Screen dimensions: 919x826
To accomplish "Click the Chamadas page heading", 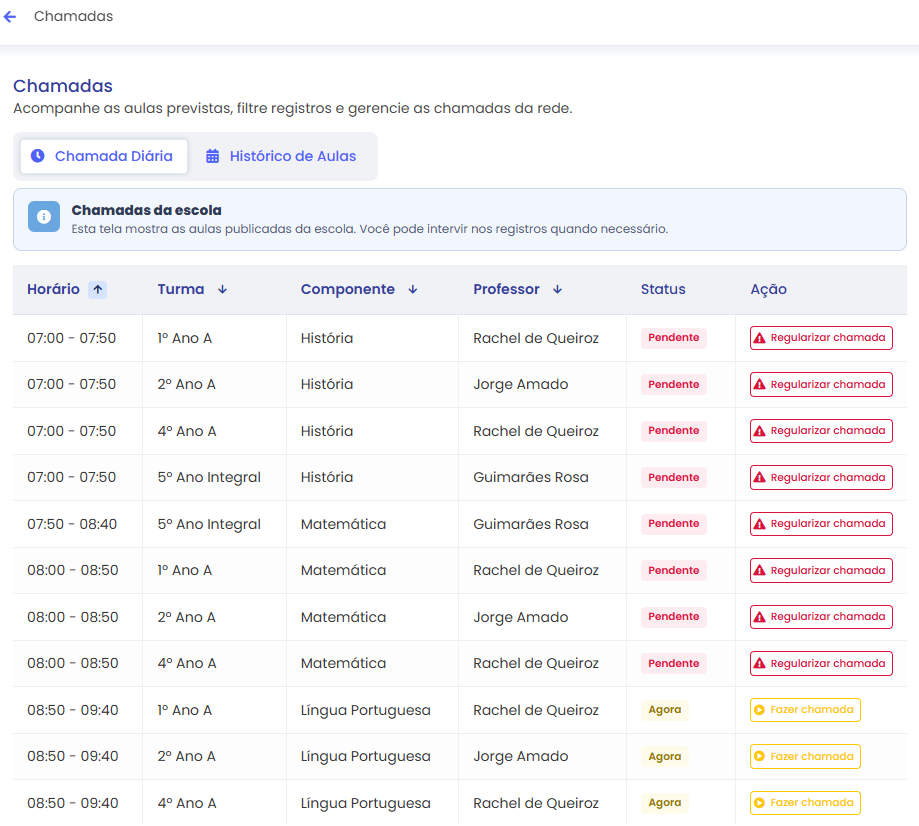I will click(63, 86).
